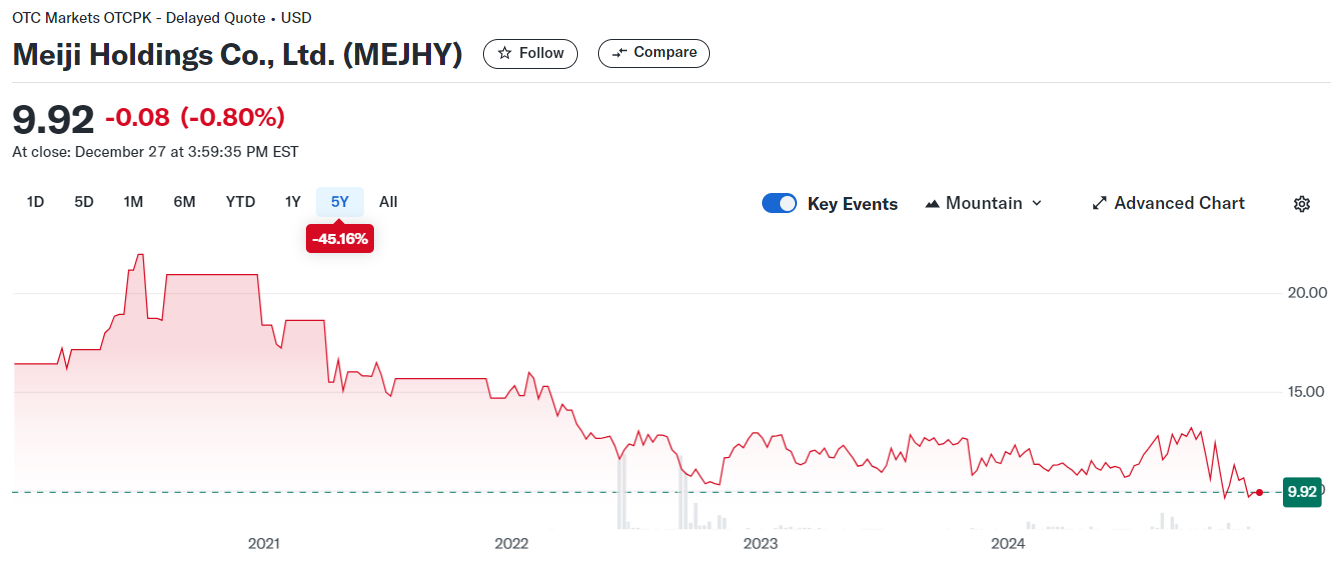Click the 15.00 price axis label
This screenshot has width=1337, height=582.
click(x=1304, y=392)
